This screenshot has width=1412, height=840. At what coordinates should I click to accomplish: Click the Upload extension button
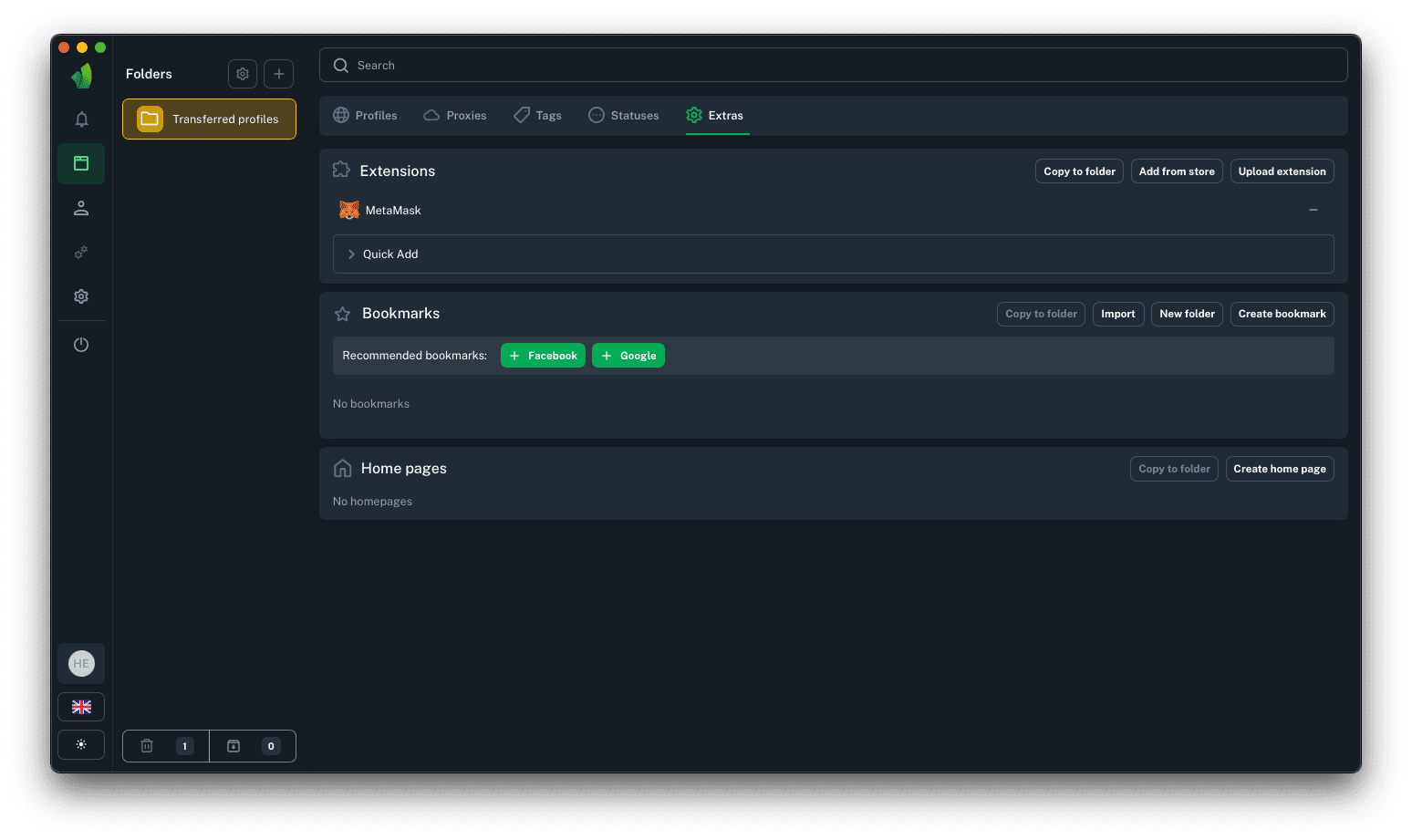(1282, 171)
